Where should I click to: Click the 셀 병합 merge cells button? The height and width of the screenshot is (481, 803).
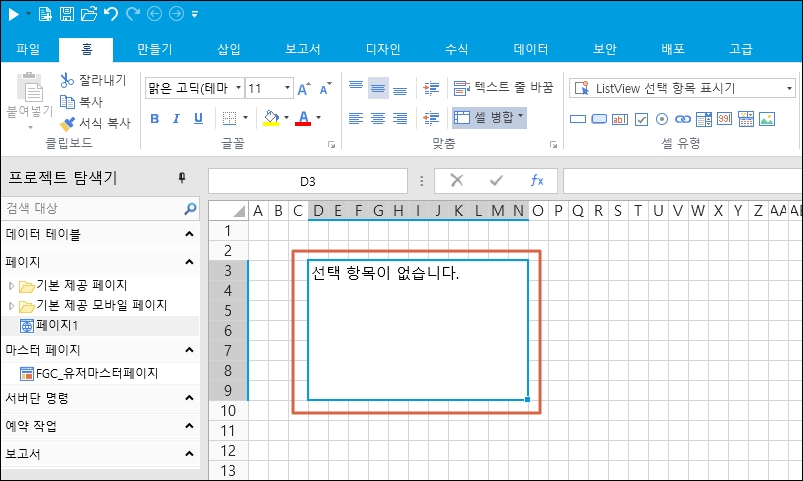tap(489, 117)
